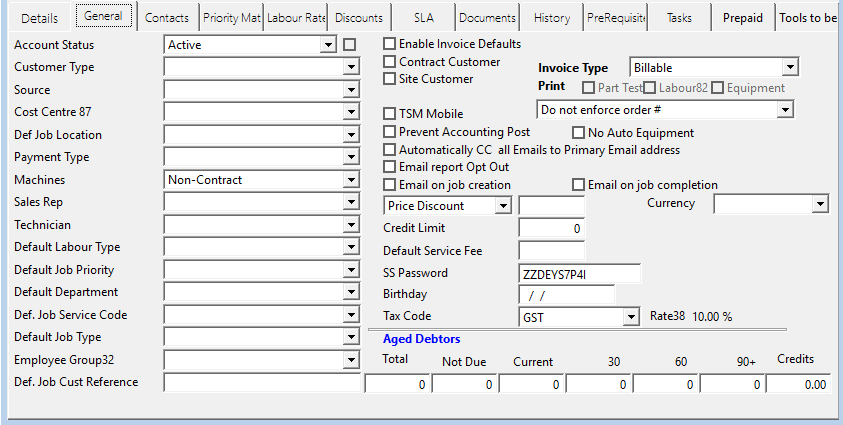The image size is (843, 425).
Task: Expand the Invoice Type dropdown
Action: coord(789,68)
